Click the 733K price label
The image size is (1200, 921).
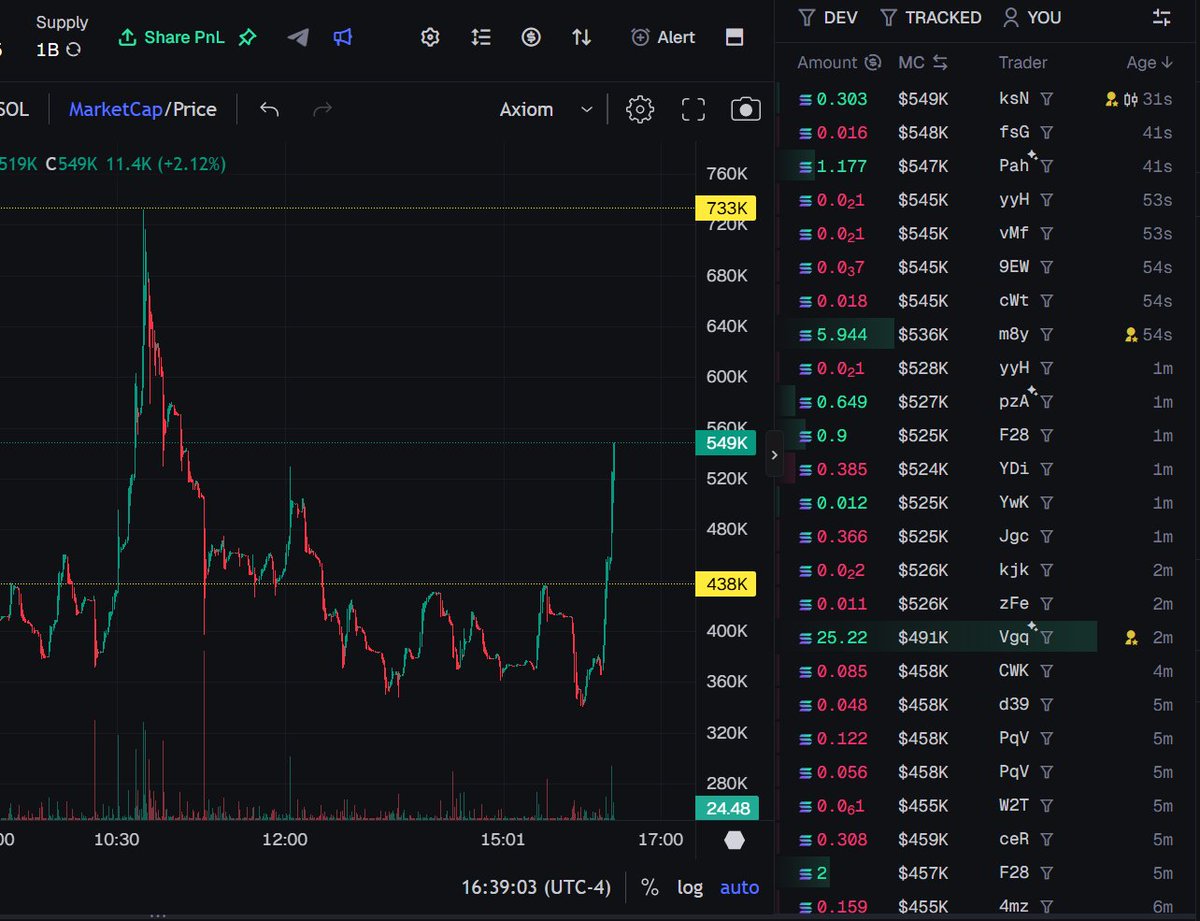coord(725,208)
